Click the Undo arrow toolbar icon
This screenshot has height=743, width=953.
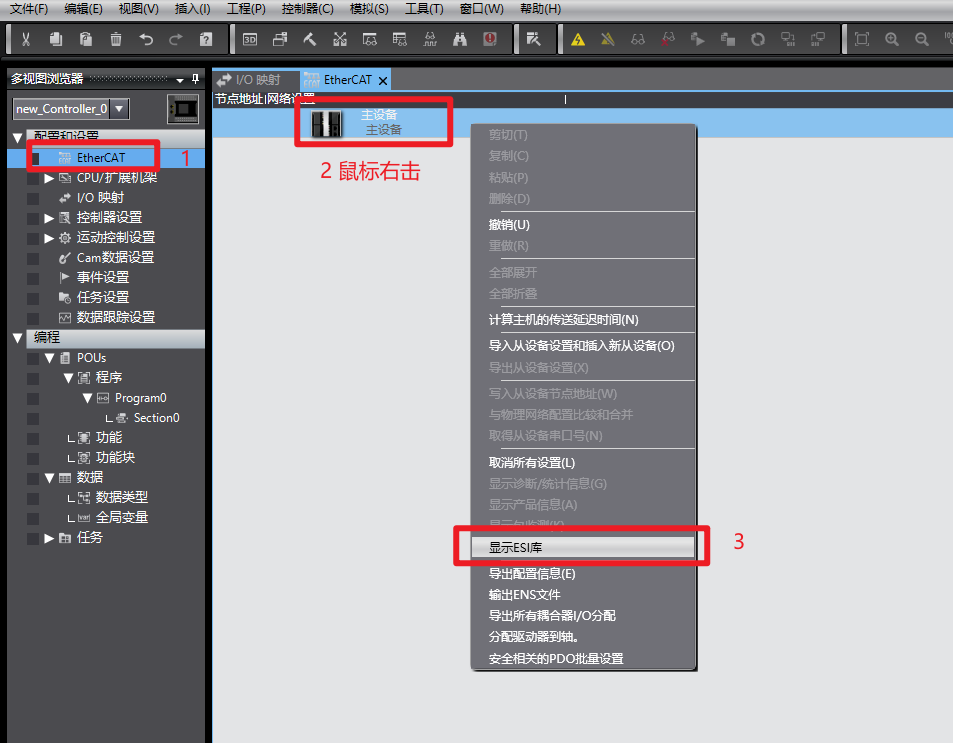(x=146, y=40)
